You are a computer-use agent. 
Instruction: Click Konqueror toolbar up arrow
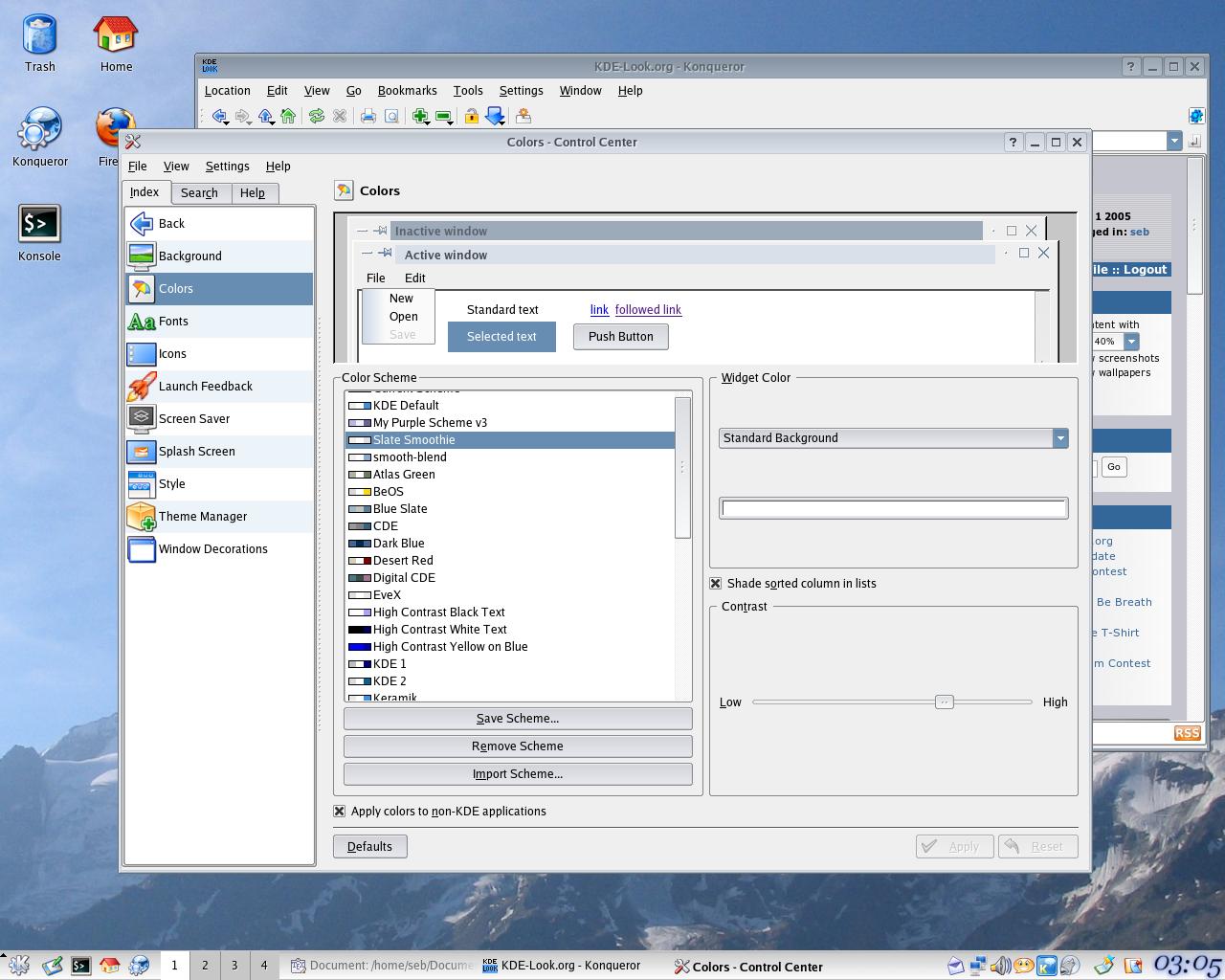coord(265,116)
